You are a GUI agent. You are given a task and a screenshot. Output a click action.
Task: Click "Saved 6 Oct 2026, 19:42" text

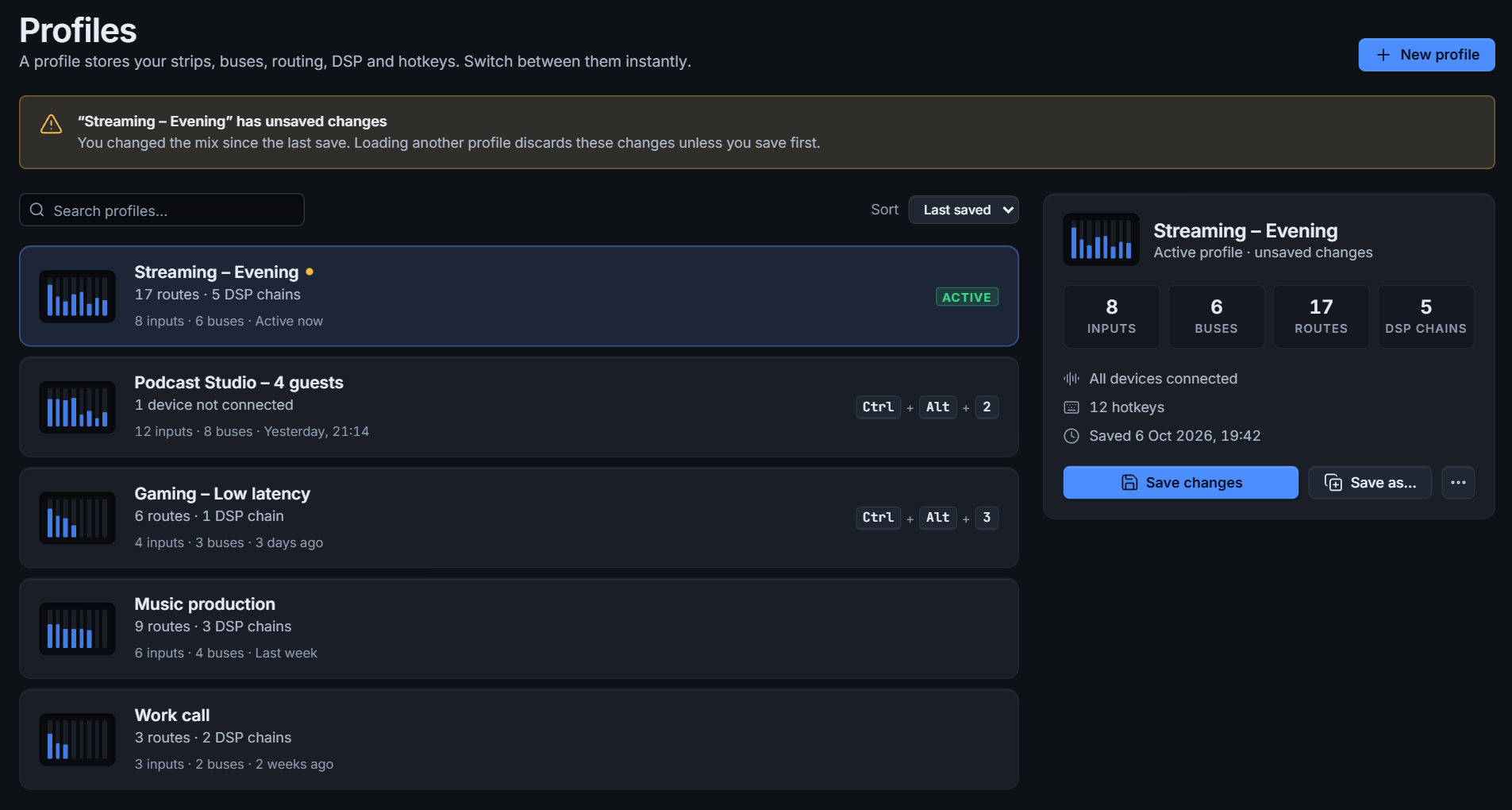pos(1175,436)
